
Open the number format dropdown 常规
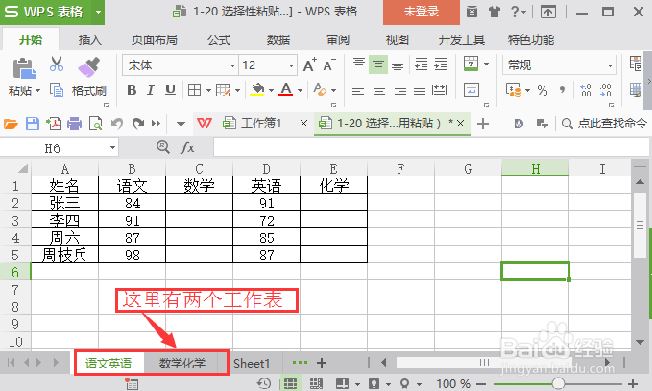tap(610, 66)
